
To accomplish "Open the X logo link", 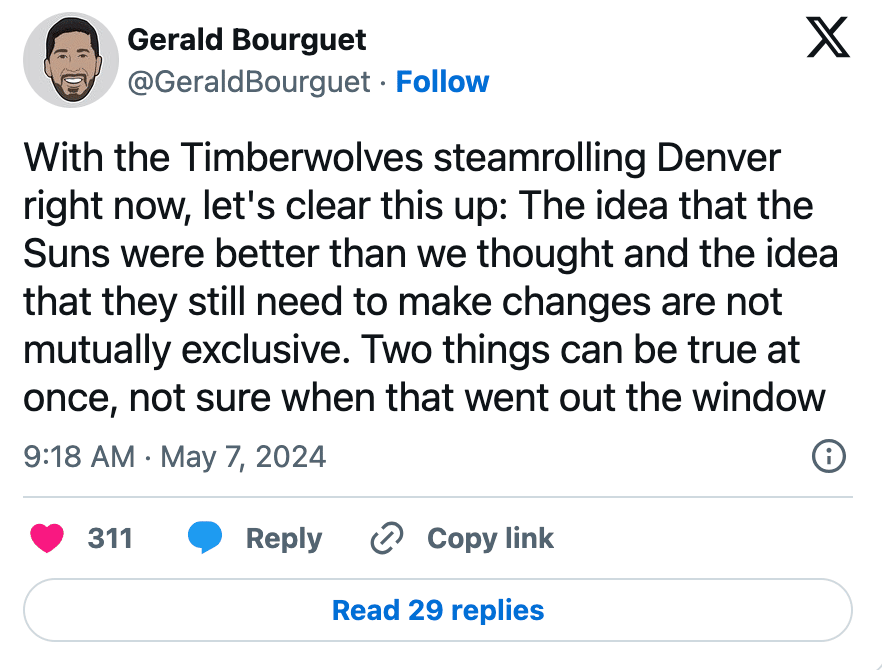I will tap(827, 37).
